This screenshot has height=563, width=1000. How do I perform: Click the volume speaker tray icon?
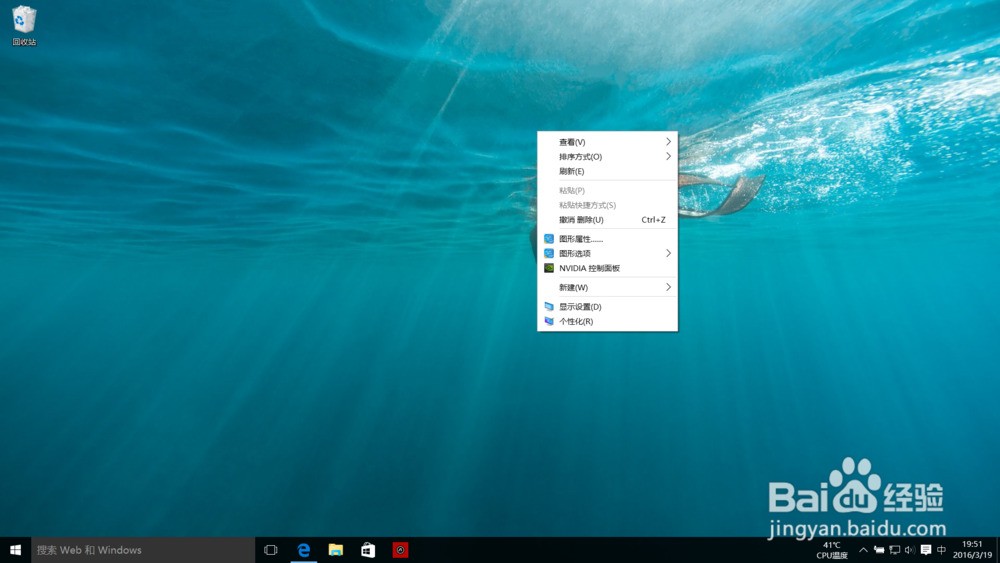(x=909, y=550)
